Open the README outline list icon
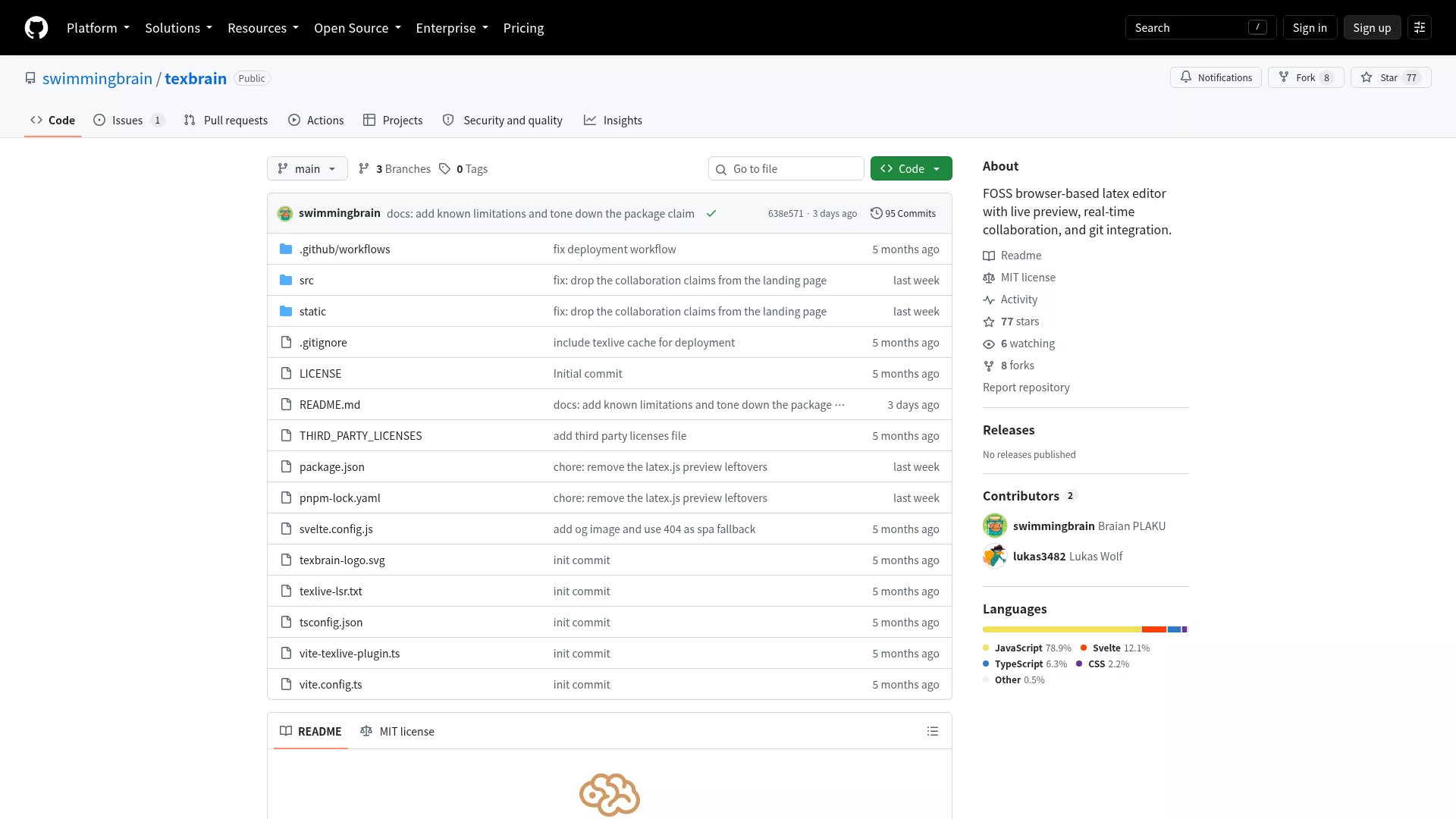1456x819 pixels. 933,732
